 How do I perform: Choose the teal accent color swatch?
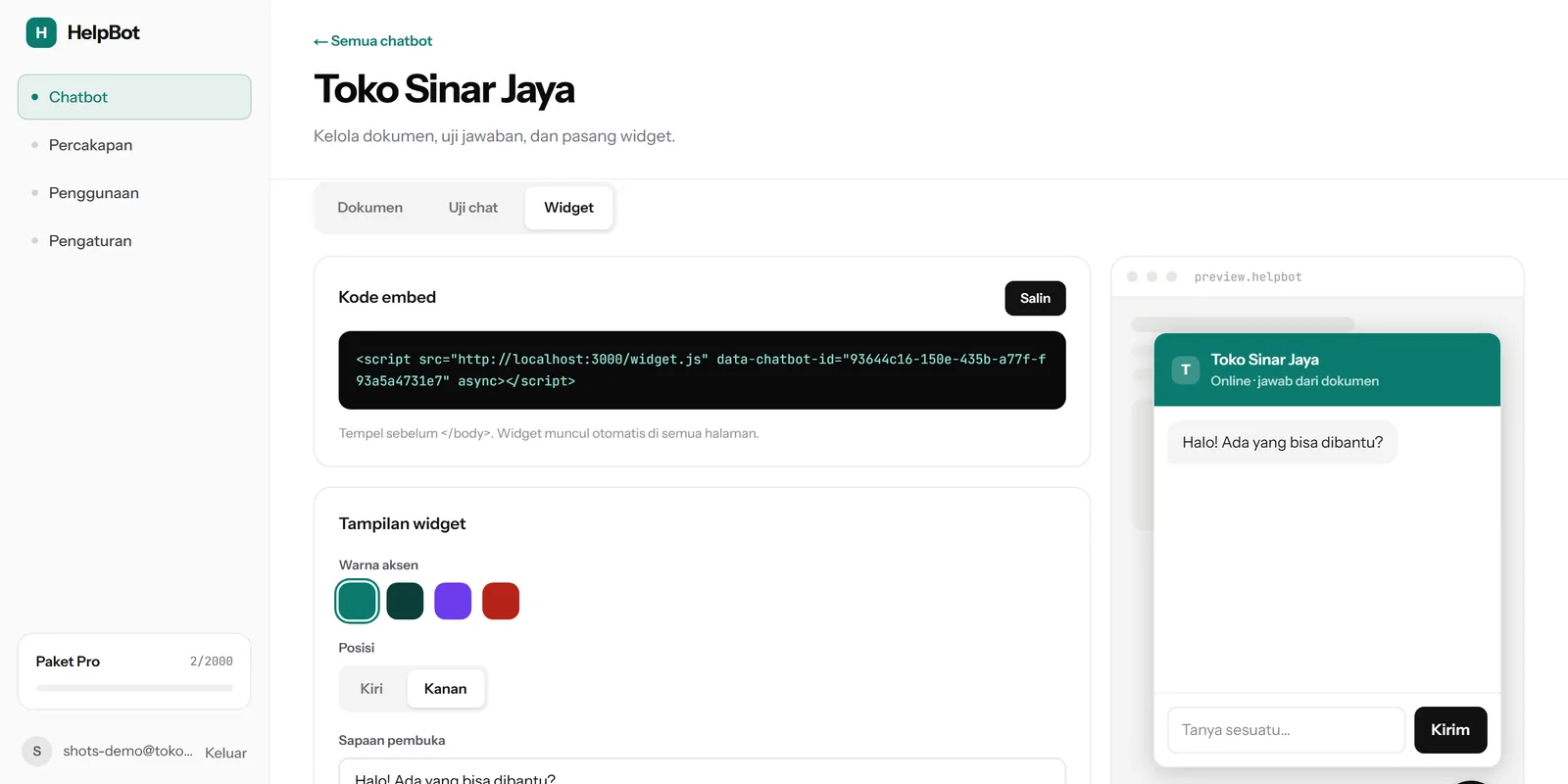point(357,601)
